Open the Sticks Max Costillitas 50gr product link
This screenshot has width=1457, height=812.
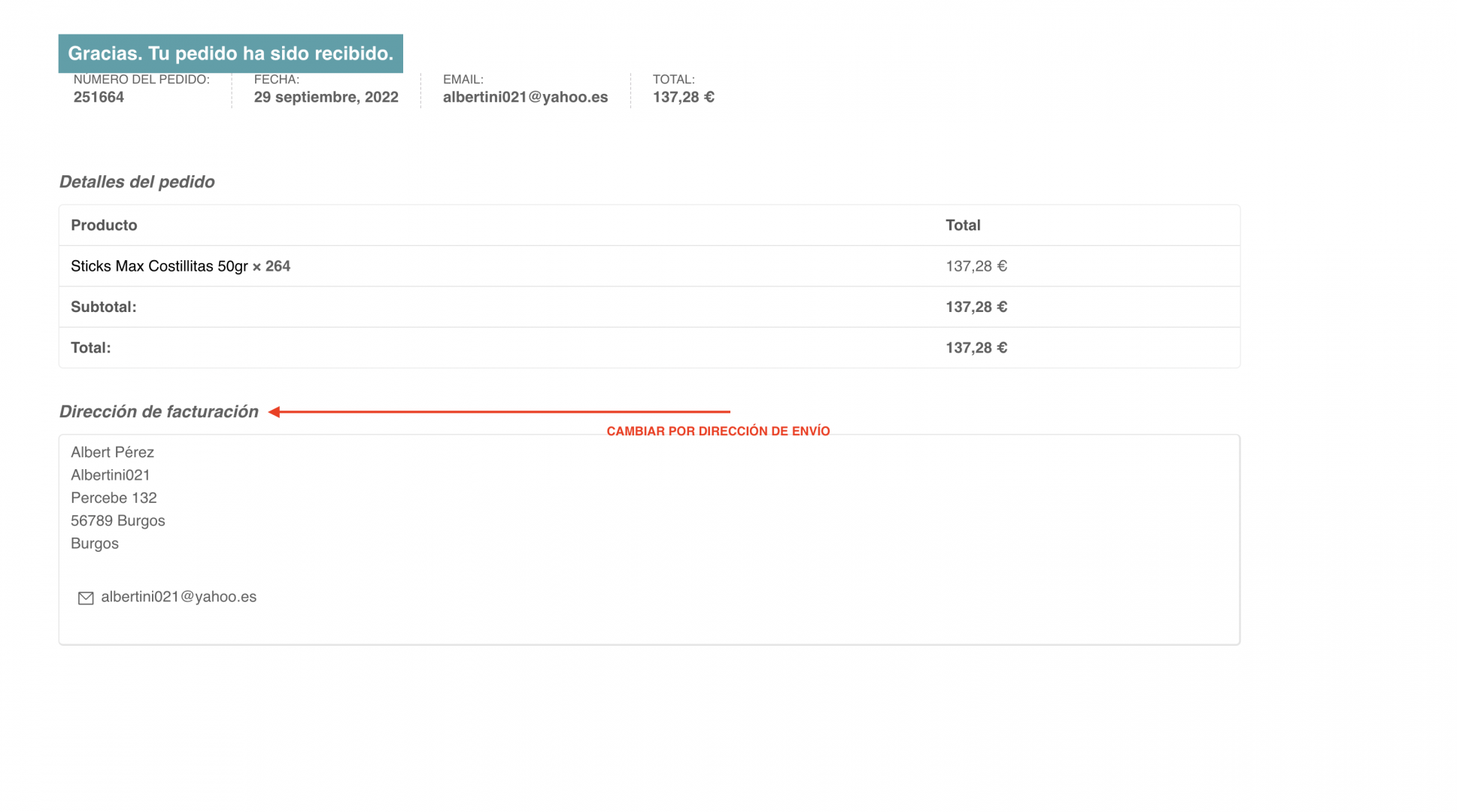(159, 266)
